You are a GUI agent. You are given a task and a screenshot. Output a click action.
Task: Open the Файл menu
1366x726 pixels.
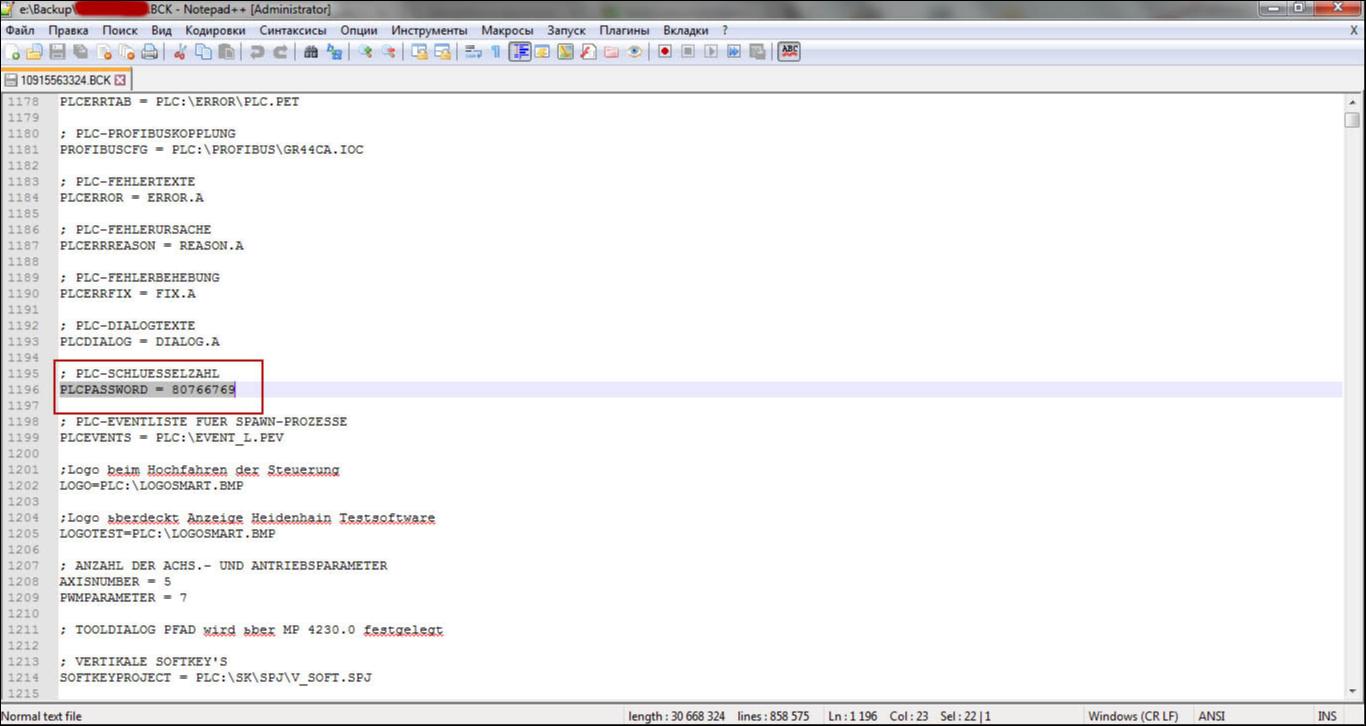click(x=20, y=30)
